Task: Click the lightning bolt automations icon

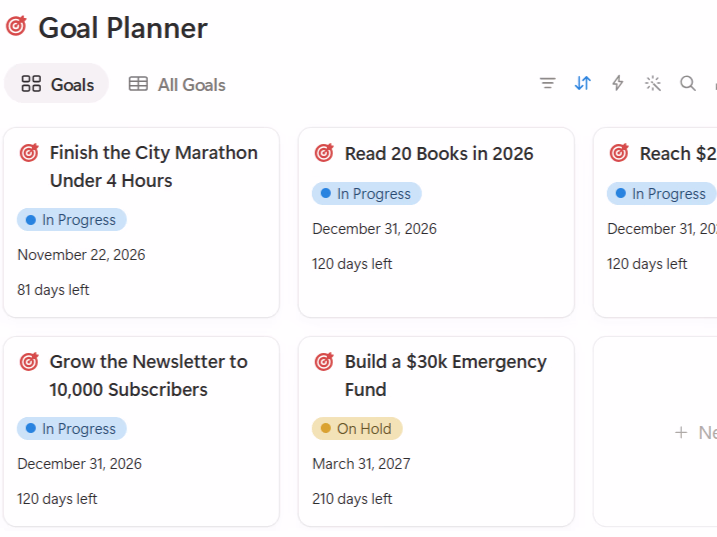Action: coord(618,83)
